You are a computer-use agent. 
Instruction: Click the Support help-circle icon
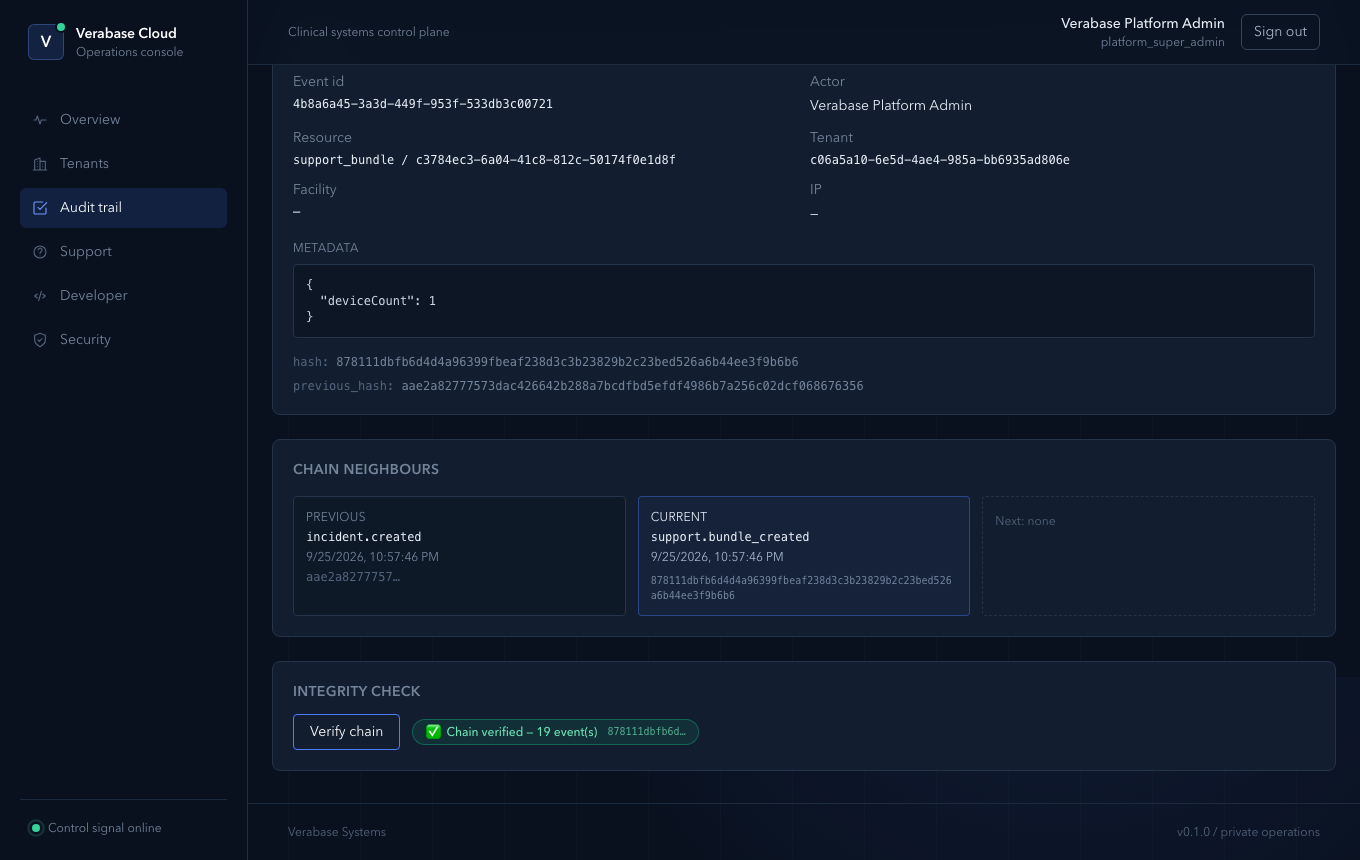point(40,252)
